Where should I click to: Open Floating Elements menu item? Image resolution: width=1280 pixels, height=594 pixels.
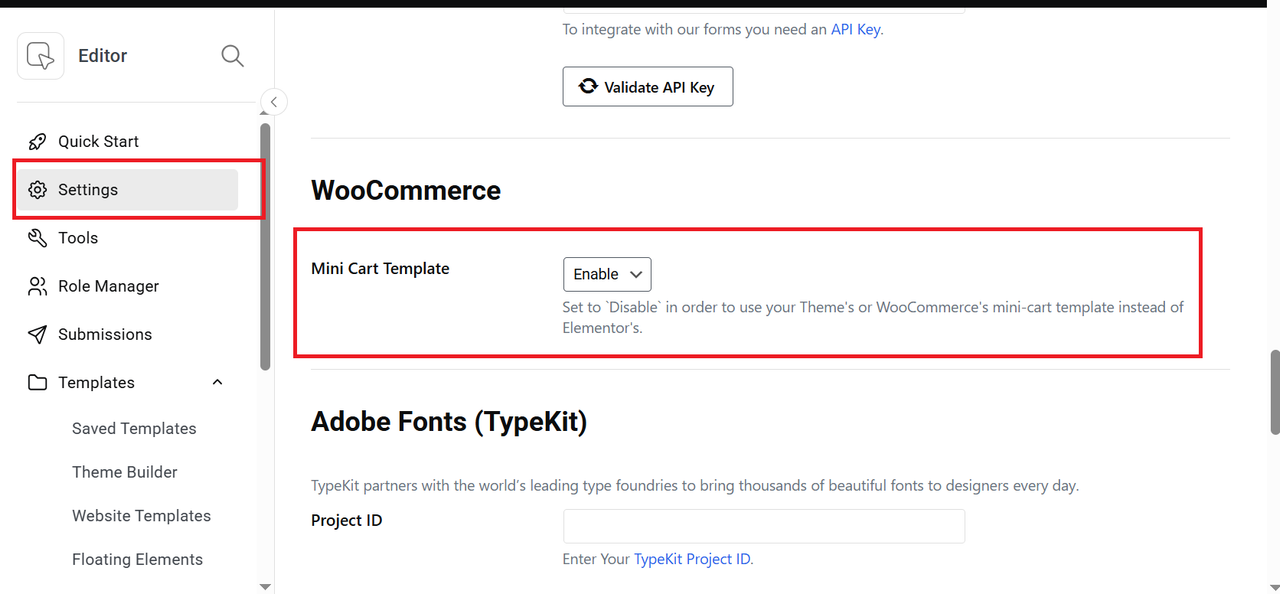[x=137, y=559]
